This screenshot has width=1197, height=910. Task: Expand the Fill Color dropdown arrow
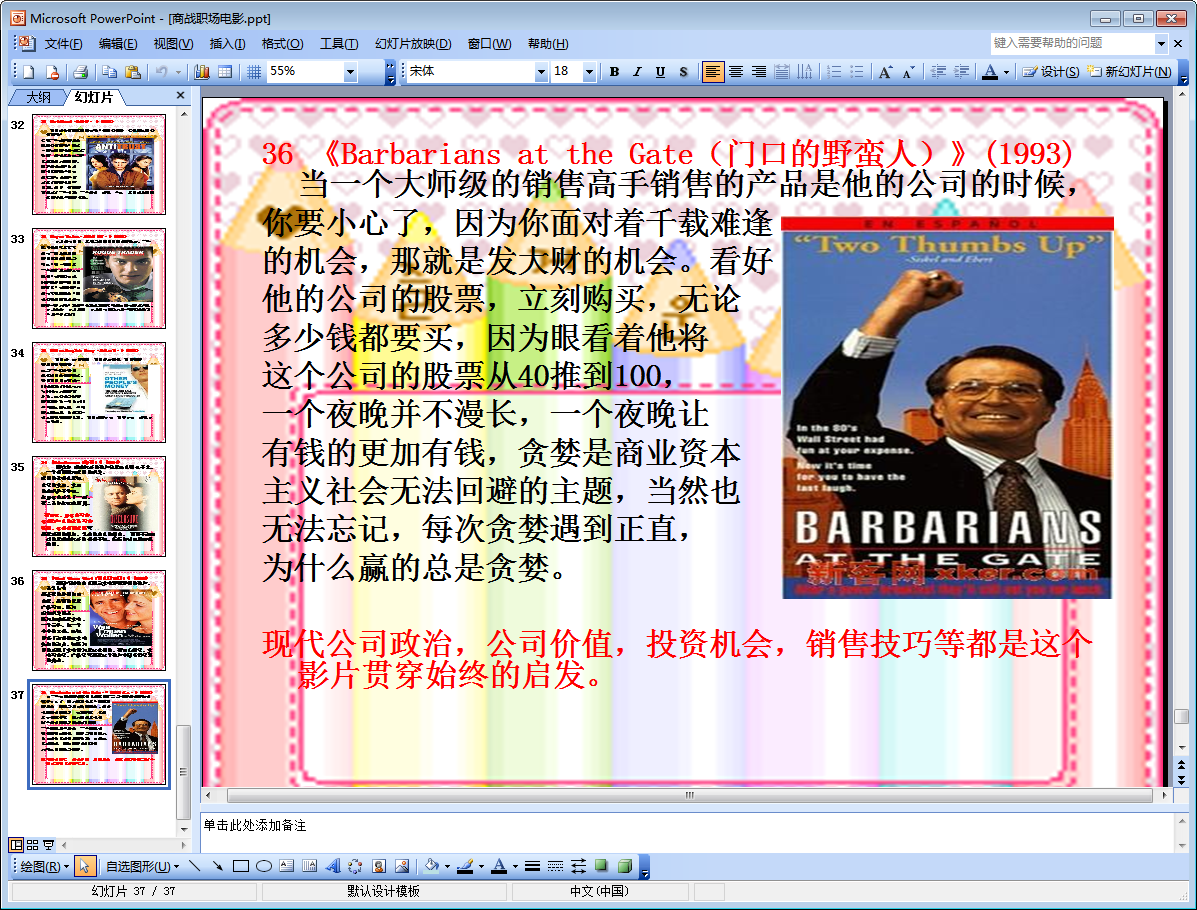click(447, 866)
